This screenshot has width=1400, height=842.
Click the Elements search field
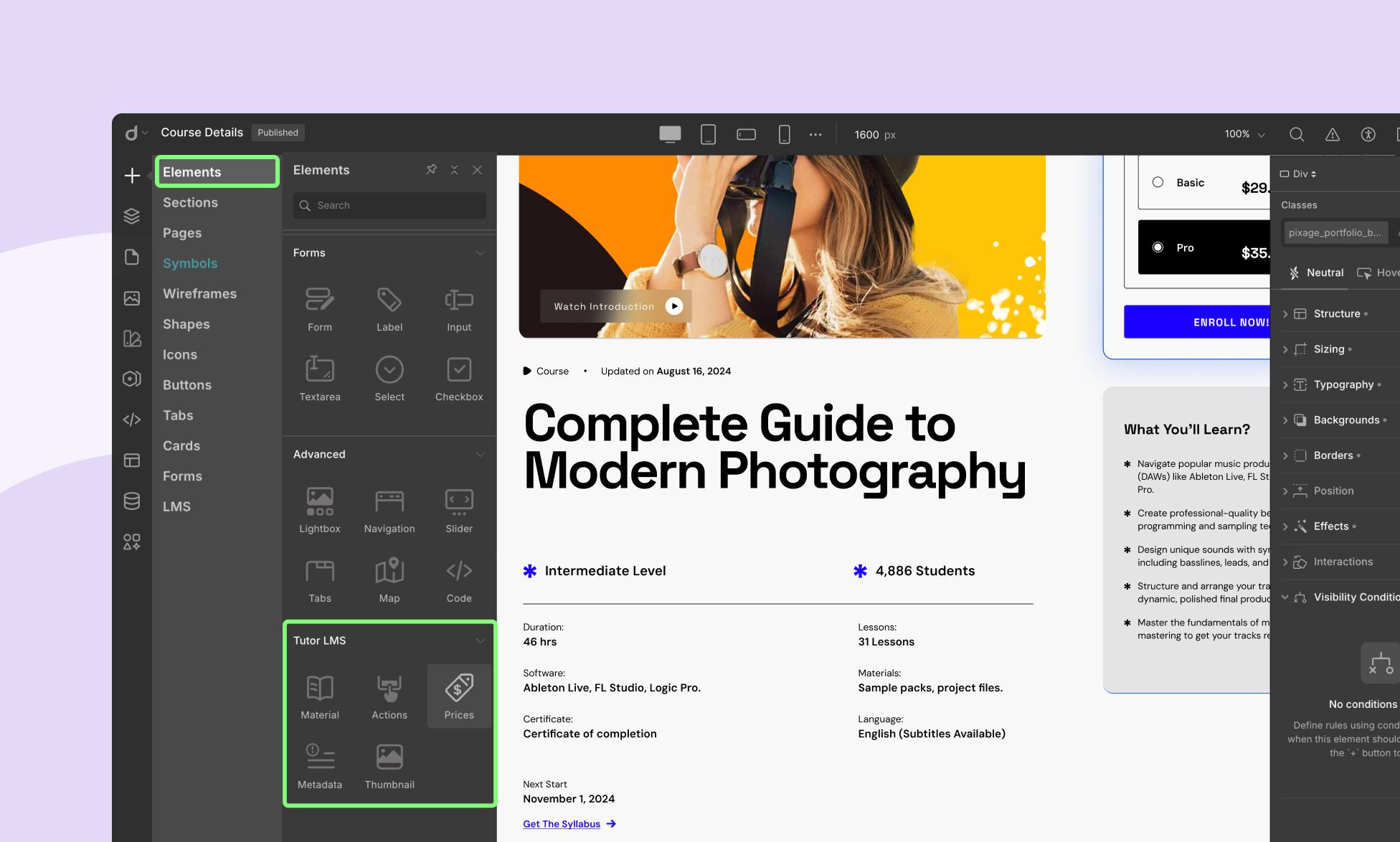pyautogui.click(x=389, y=205)
